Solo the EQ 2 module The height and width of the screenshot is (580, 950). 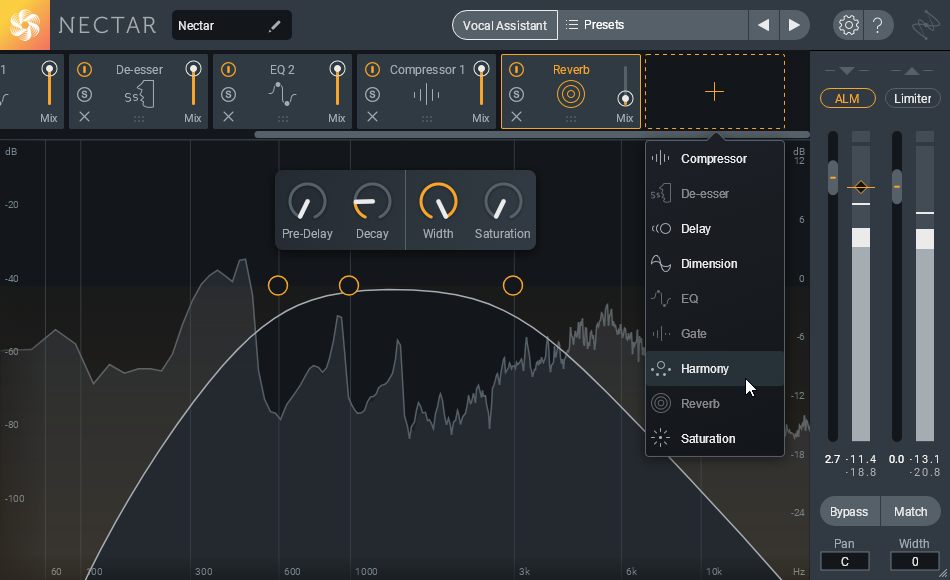pyautogui.click(x=228, y=95)
